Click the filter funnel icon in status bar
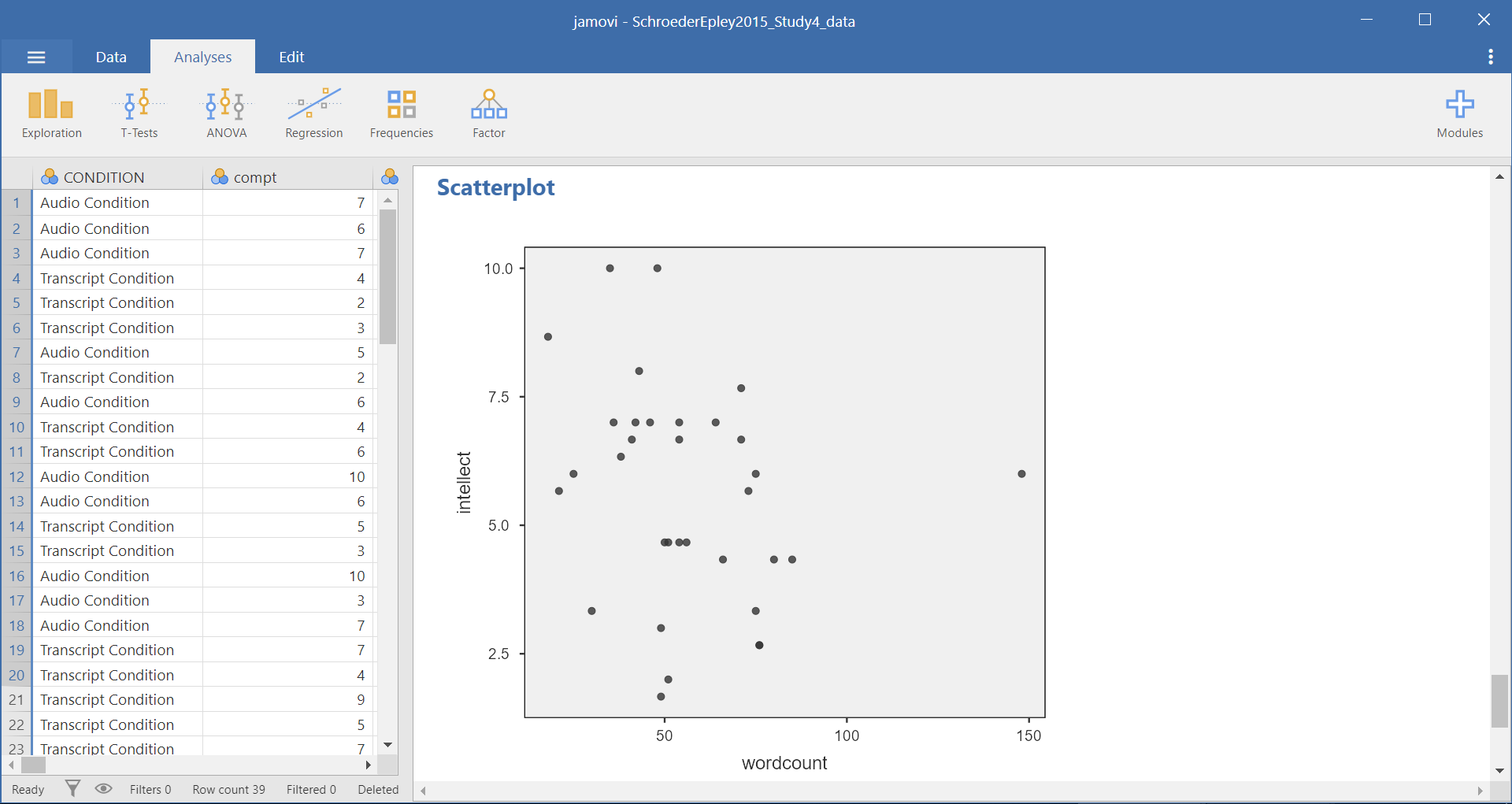This screenshot has width=1512, height=804. point(72,788)
